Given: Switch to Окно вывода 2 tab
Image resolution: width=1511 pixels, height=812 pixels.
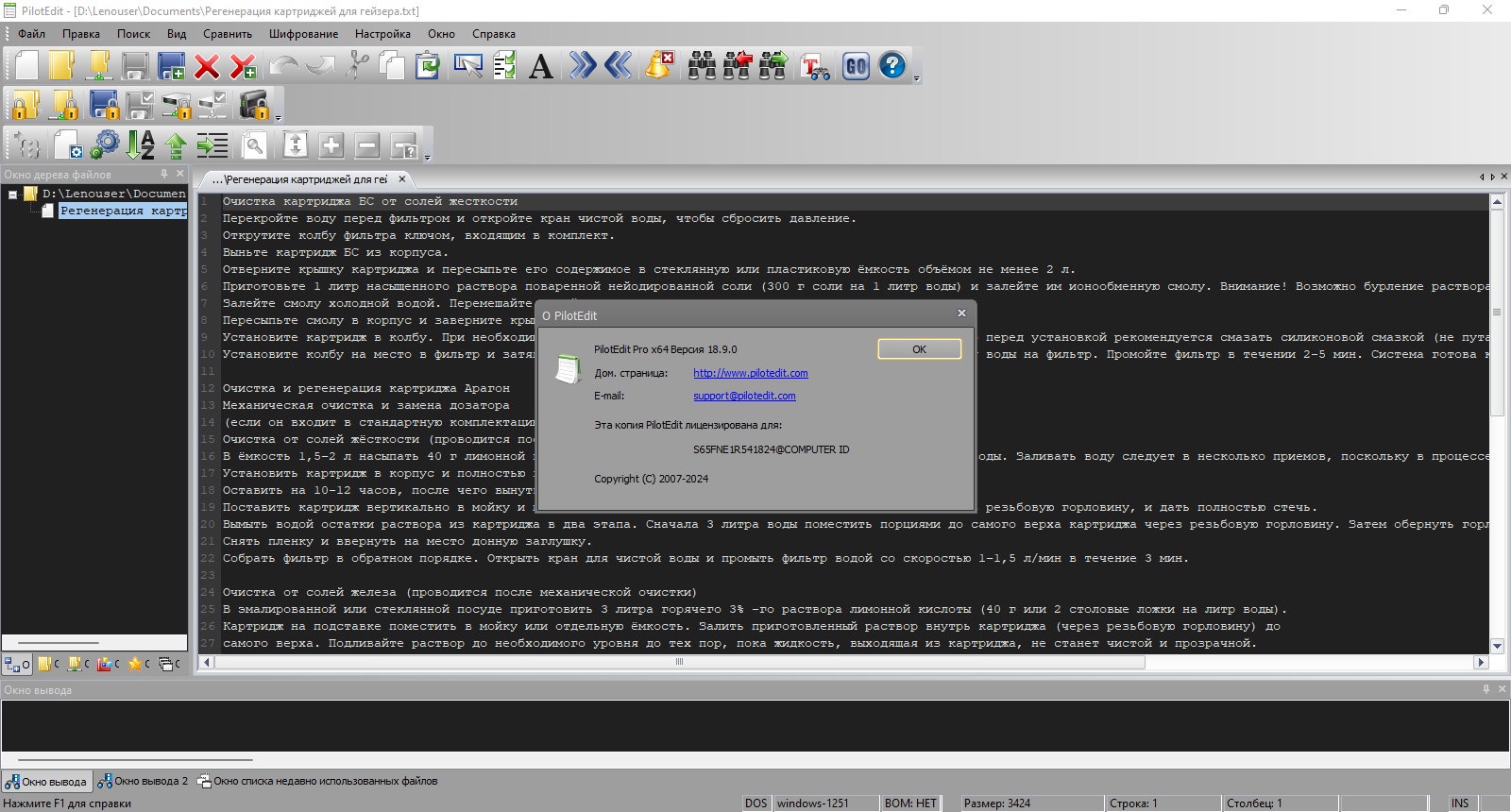Looking at the screenshot, I should click(x=143, y=781).
